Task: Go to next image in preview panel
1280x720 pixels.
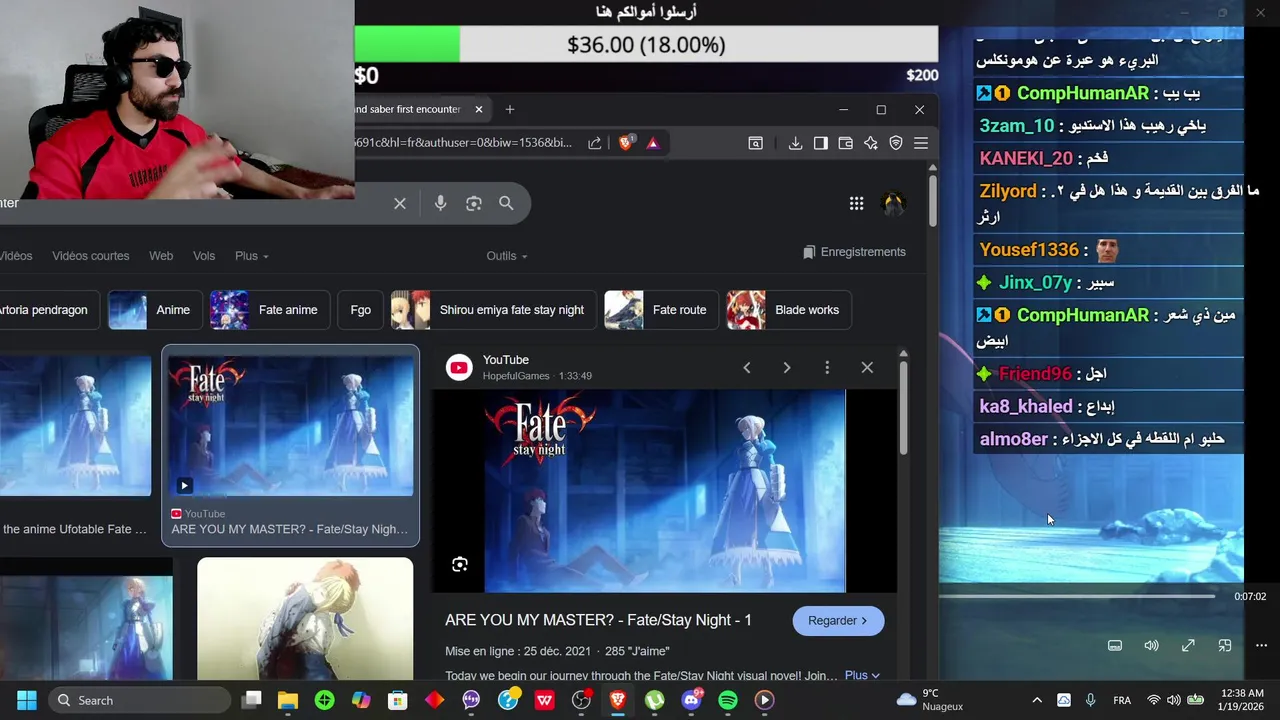Action: point(787,368)
